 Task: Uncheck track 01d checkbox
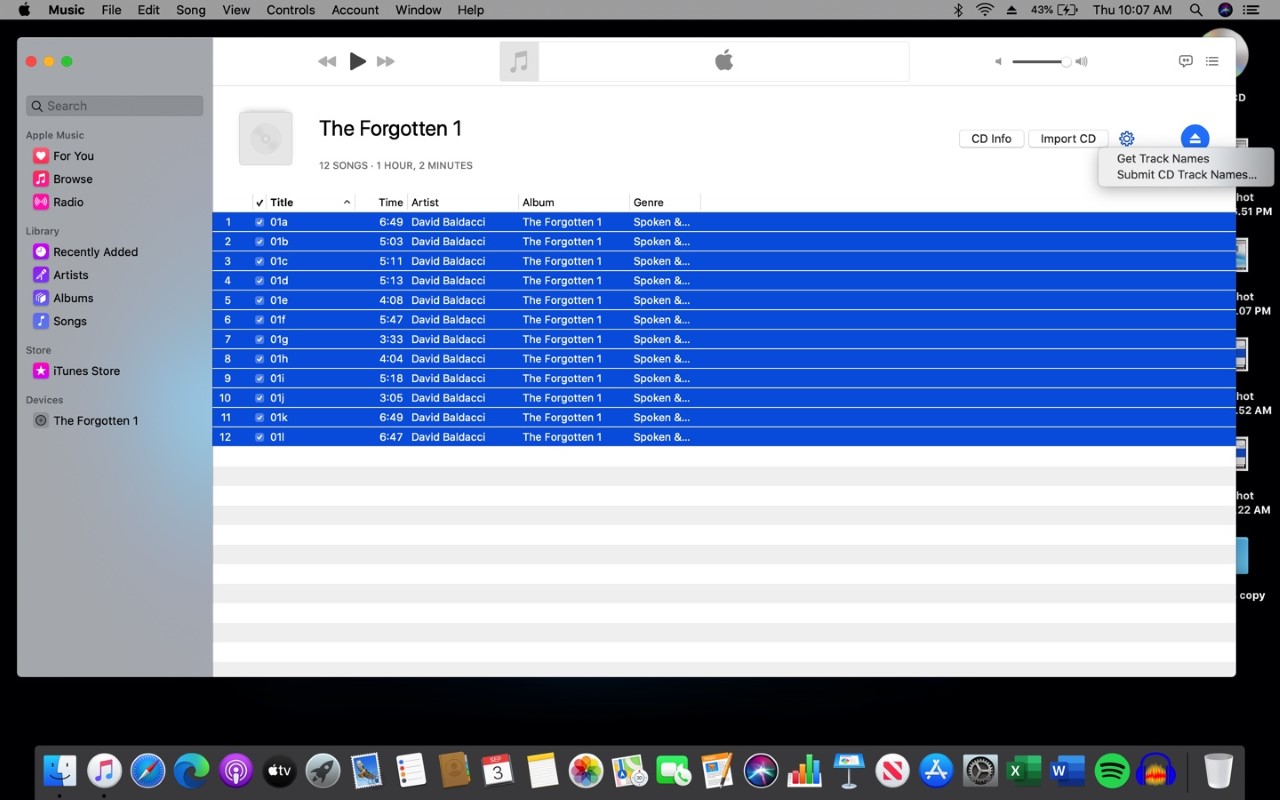(x=260, y=281)
